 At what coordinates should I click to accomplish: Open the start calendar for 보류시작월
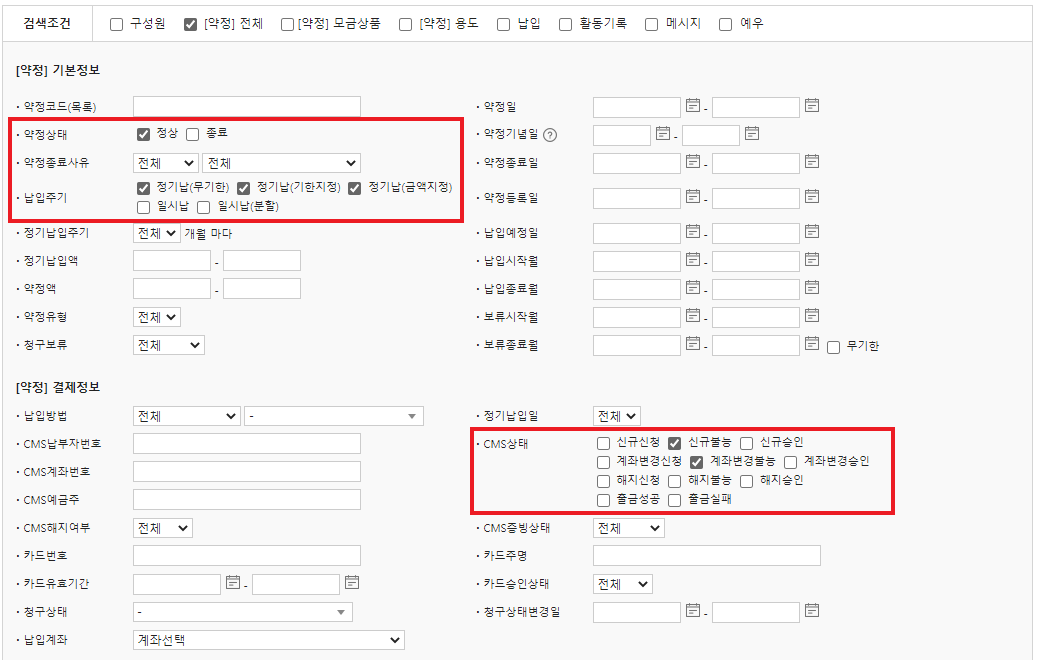coord(693,316)
